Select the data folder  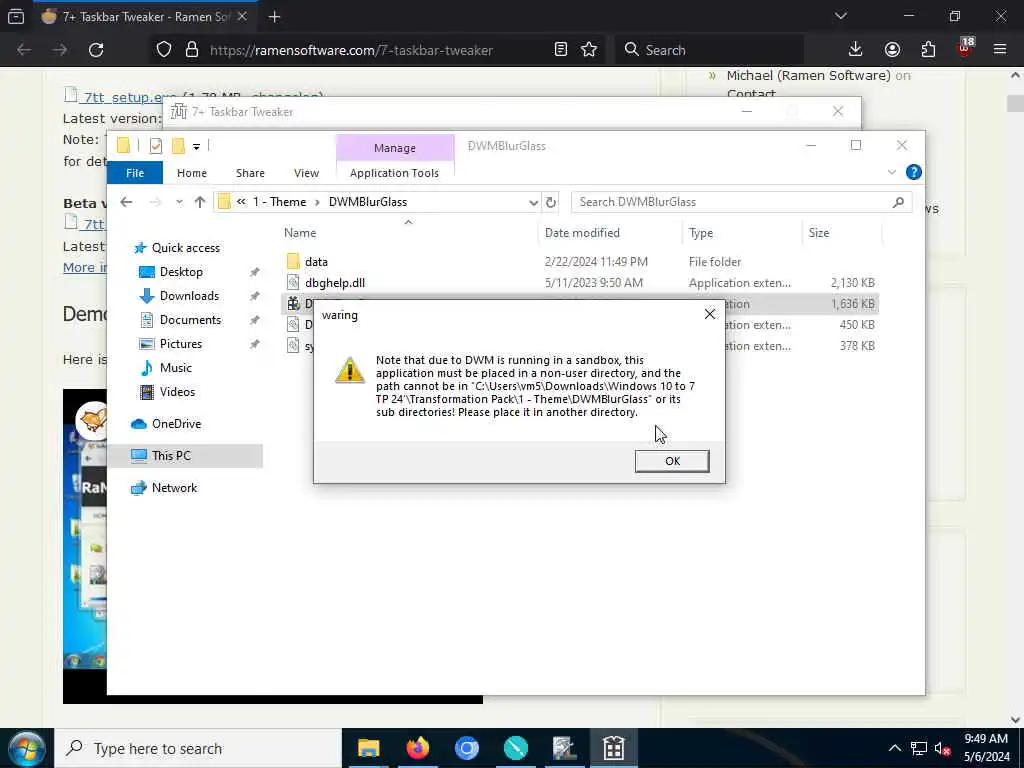316,262
